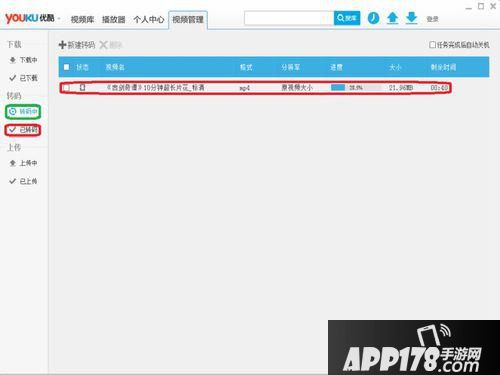The height and width of the screenshot is (375, 500).
Task: Click the greyed delete X button
Action: click(x=111, y=45)
